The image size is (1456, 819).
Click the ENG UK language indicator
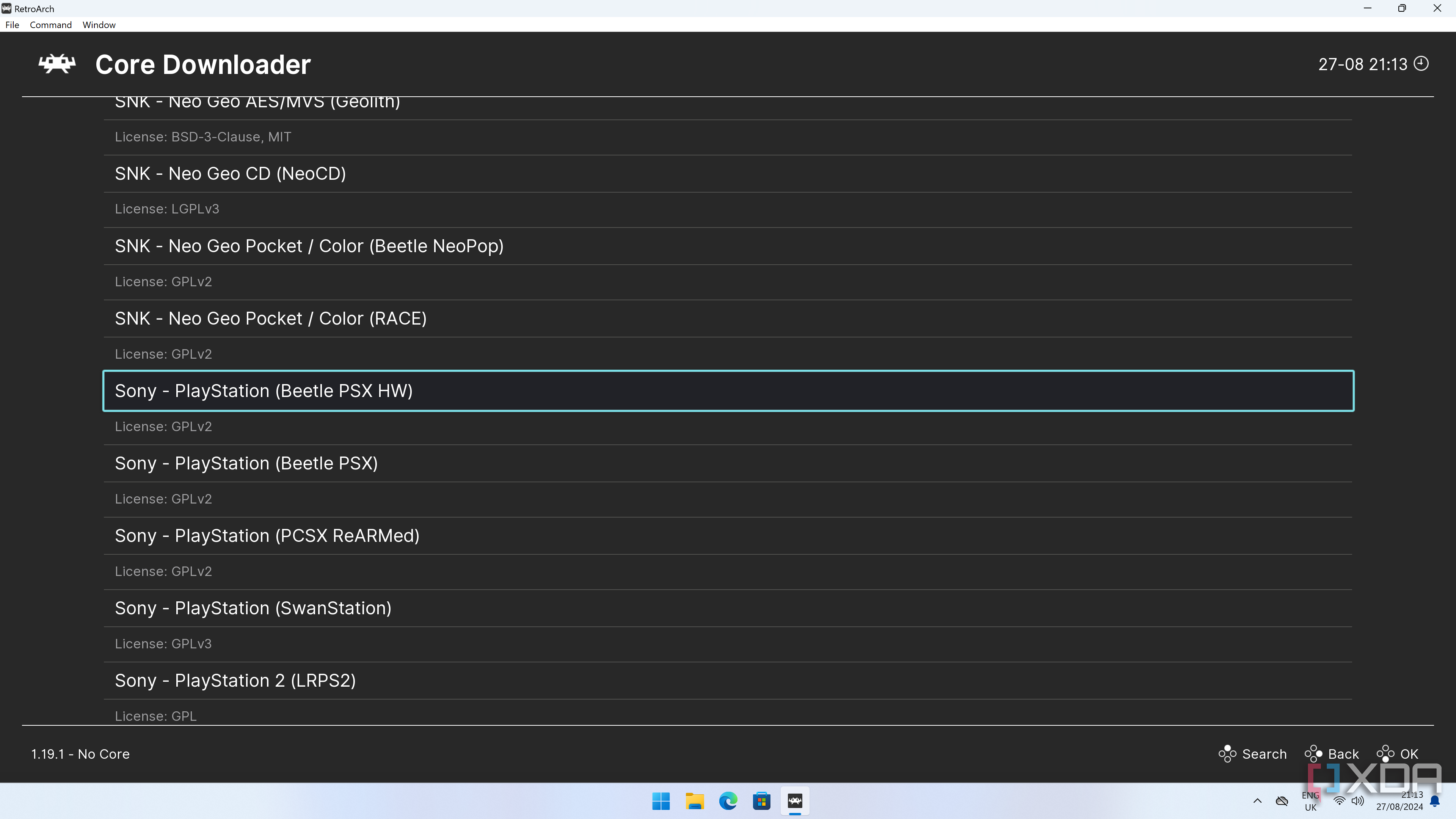coord(1310,801)
